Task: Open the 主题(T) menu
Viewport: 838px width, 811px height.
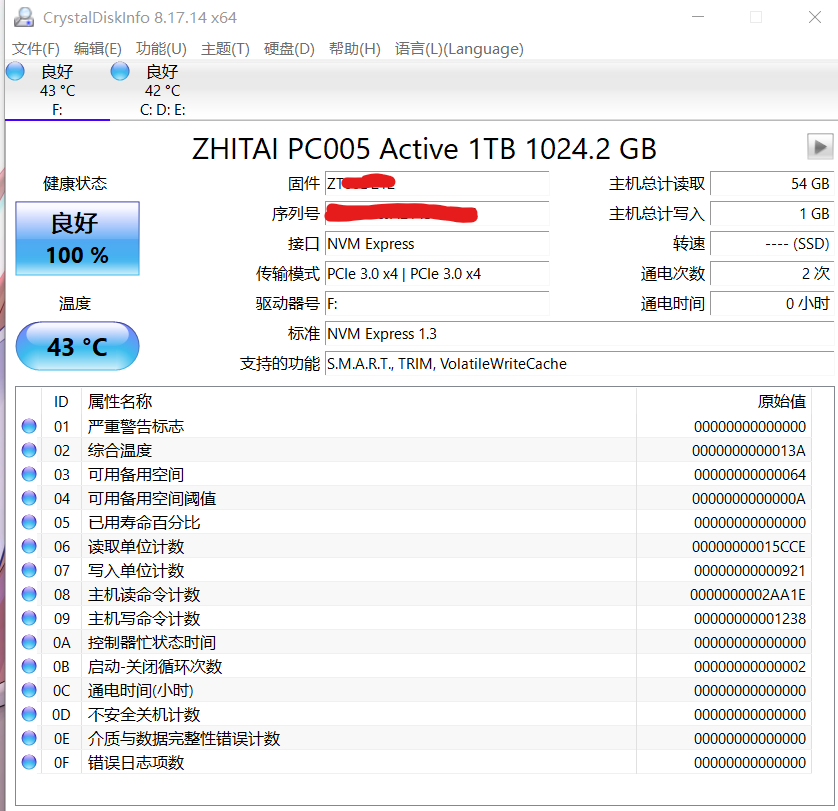Action: pyautogui.click(x=226, y=49)
